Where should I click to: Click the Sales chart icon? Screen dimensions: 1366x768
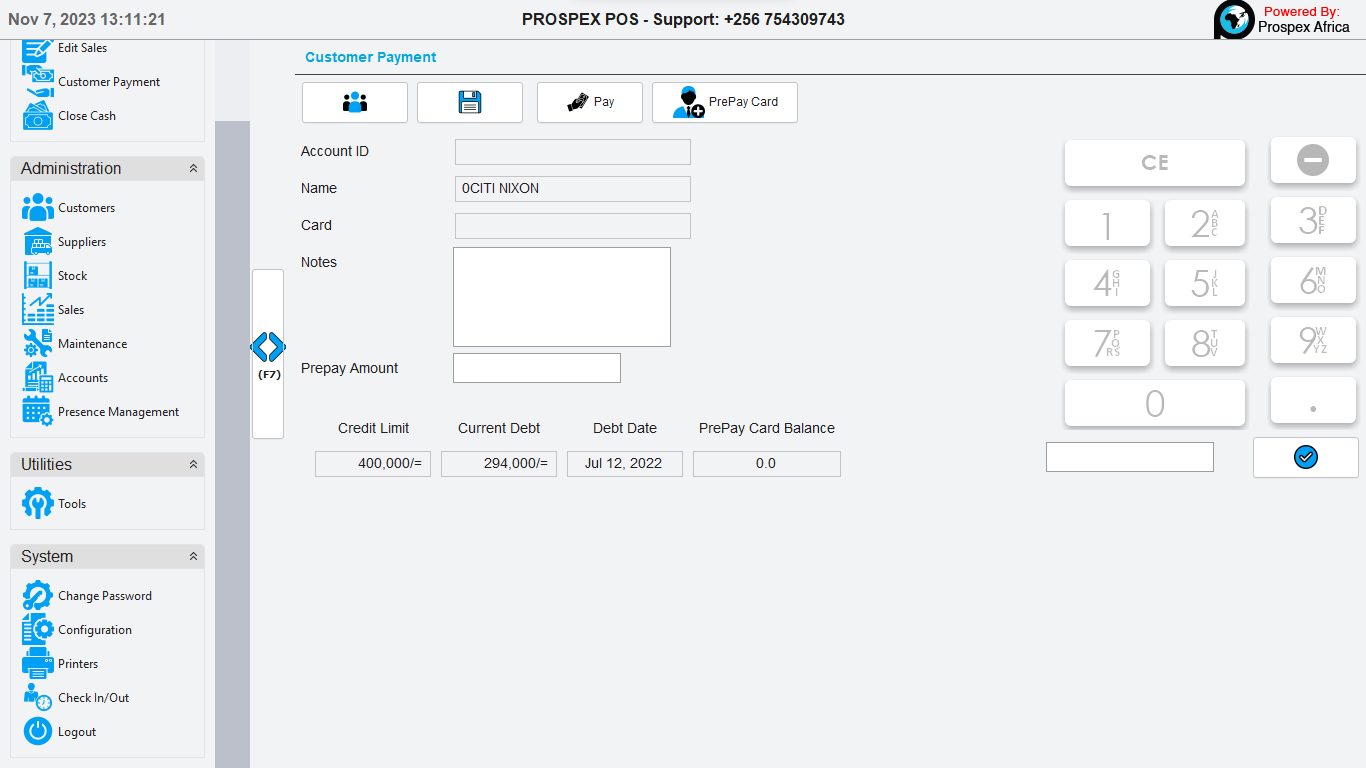(38, 310)
